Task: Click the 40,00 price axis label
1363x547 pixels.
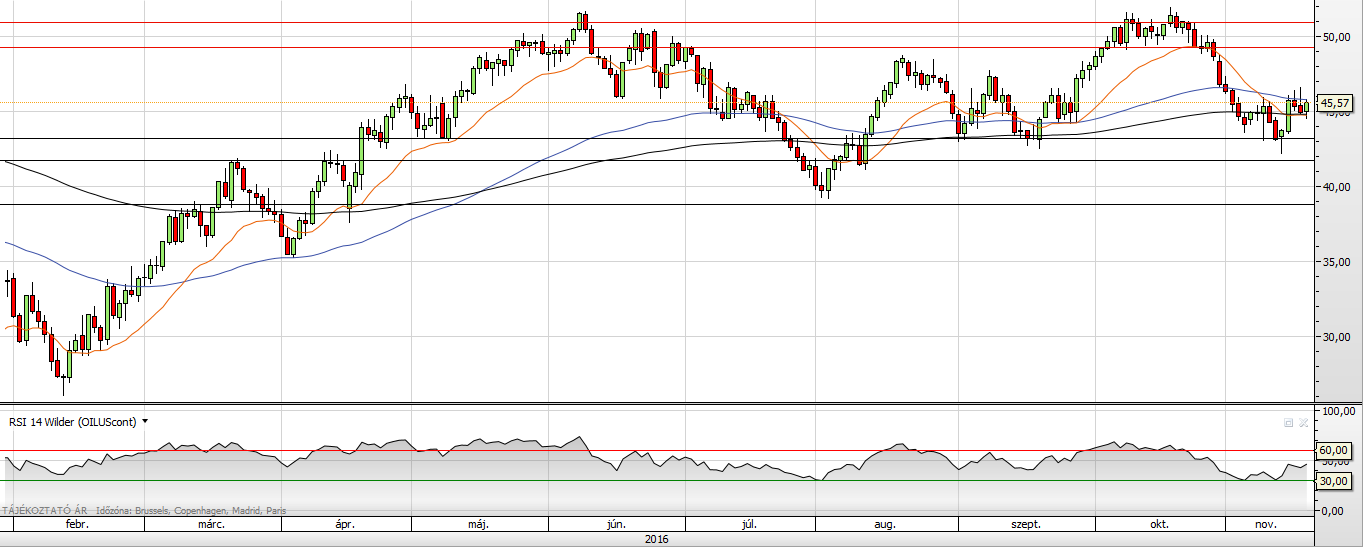Action: click(x=1336, y=187)
